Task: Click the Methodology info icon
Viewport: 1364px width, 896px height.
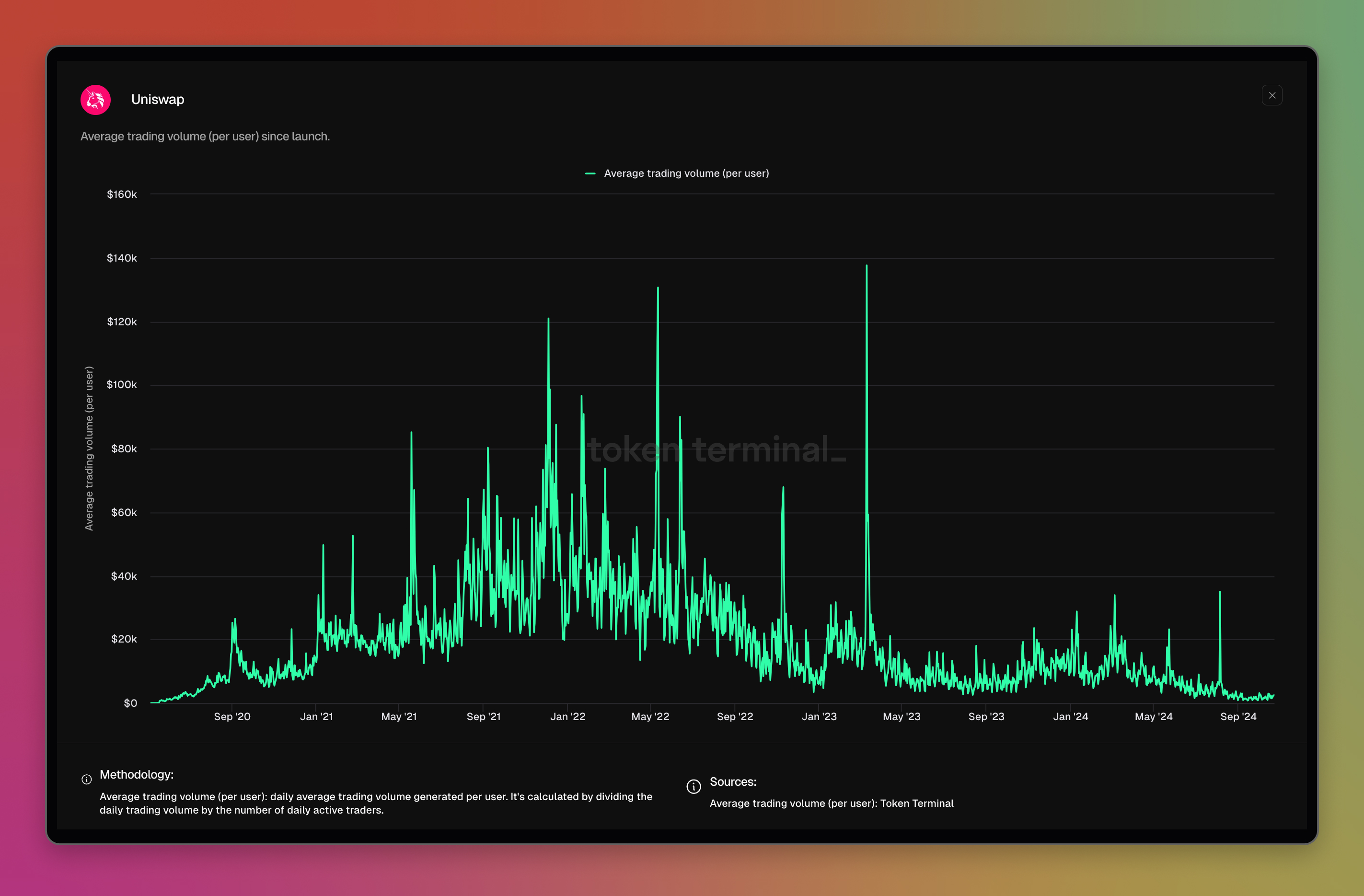Action: pyautogui.click(x=87, y=779)
